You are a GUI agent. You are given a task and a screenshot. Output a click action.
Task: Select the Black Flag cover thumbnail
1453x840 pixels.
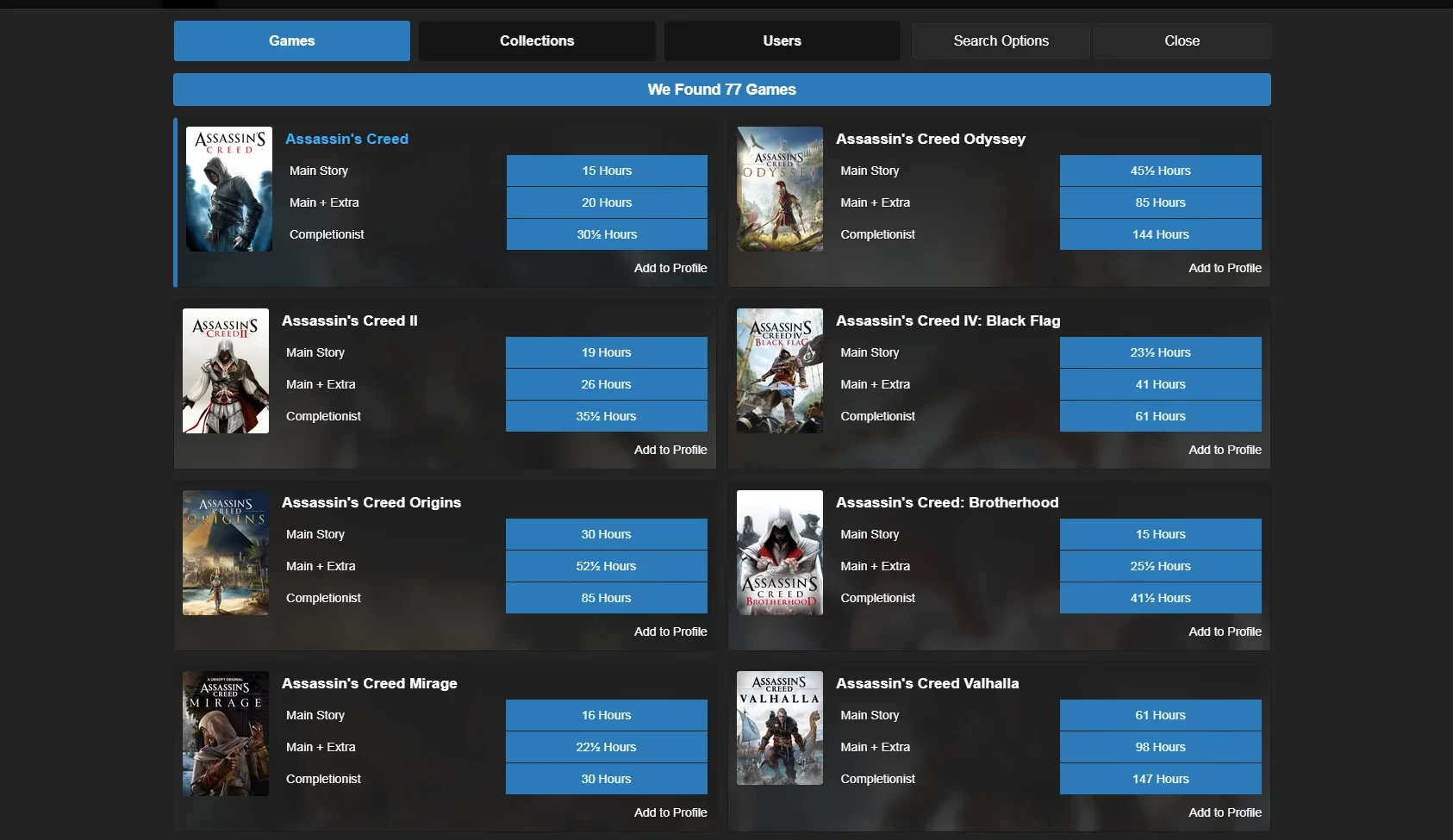pyautogui.click(x=780, y=371)
